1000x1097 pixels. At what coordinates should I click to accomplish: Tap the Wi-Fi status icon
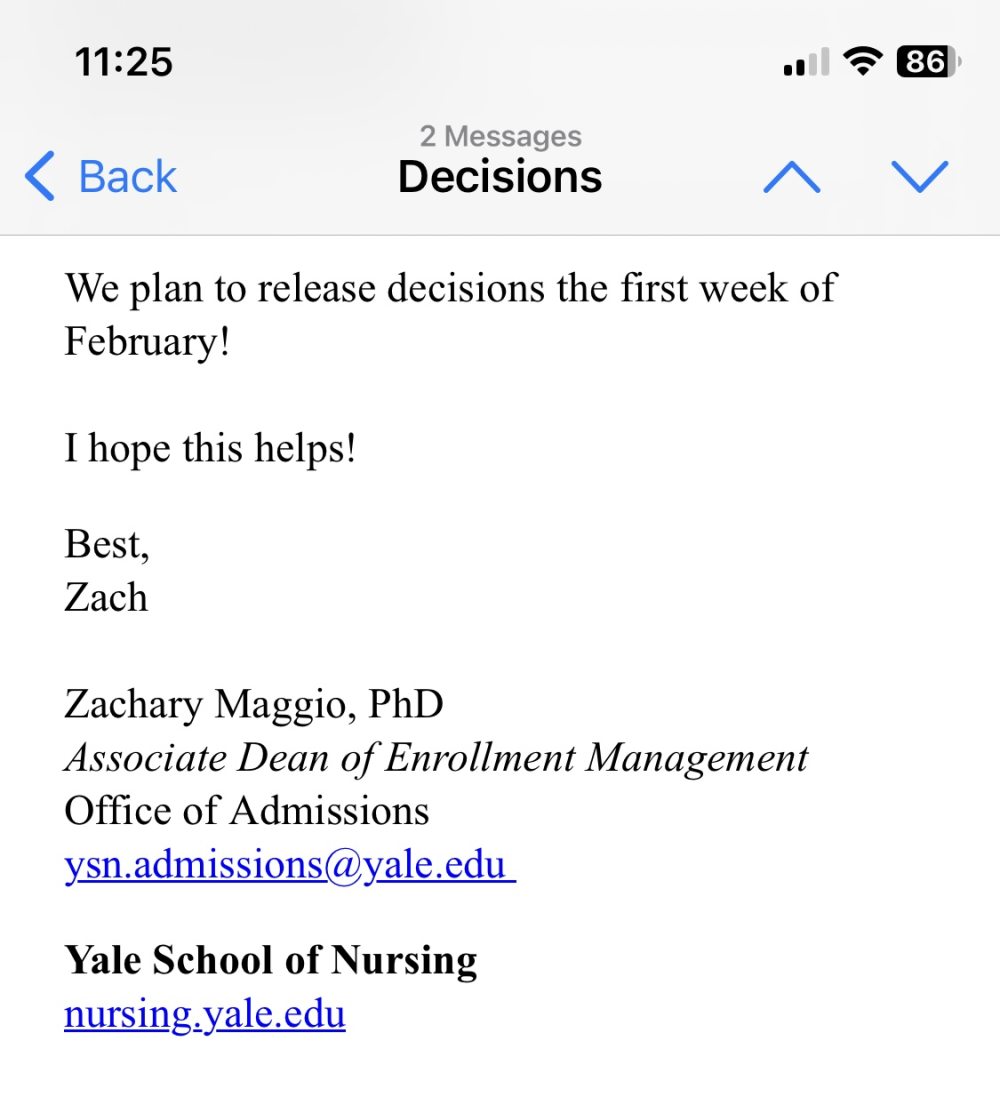[x=863, y=62]
